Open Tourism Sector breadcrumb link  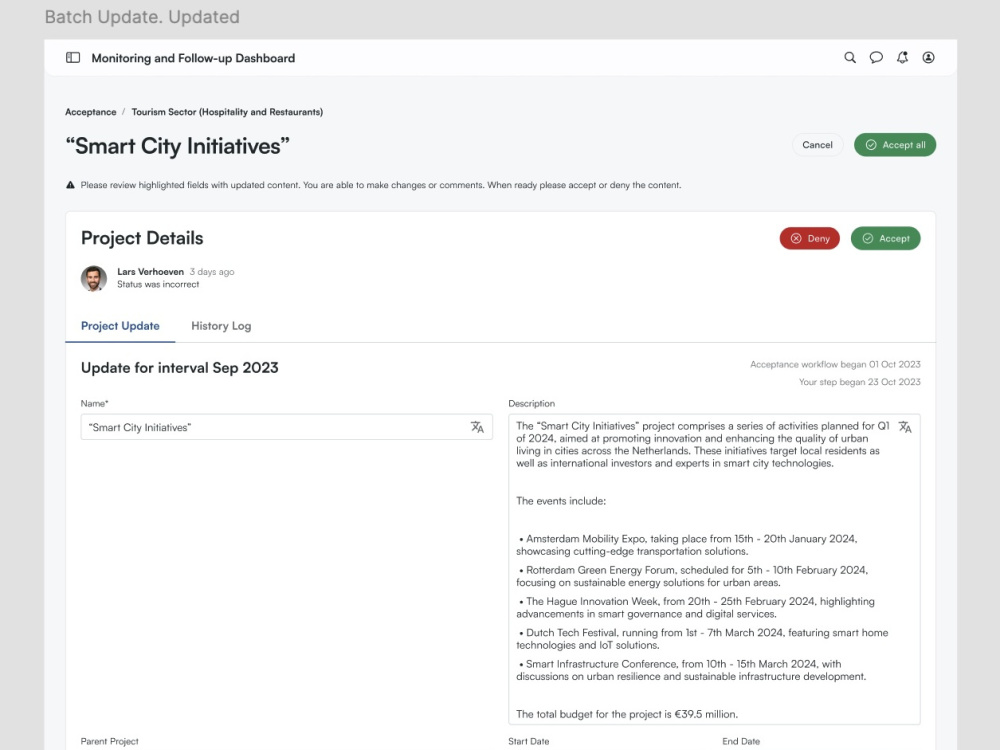pos(227,112)
